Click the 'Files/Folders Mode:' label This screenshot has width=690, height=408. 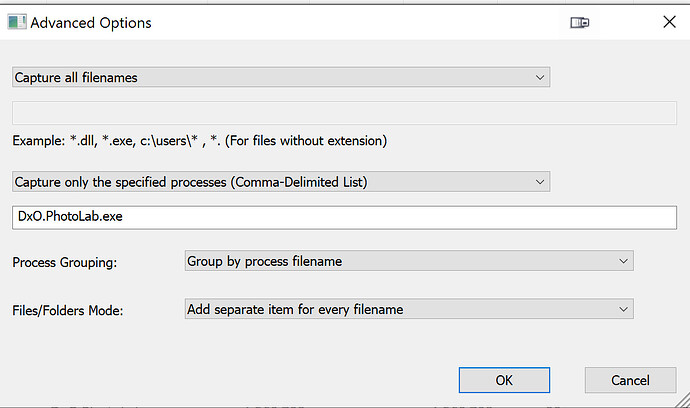pos(66,310)
